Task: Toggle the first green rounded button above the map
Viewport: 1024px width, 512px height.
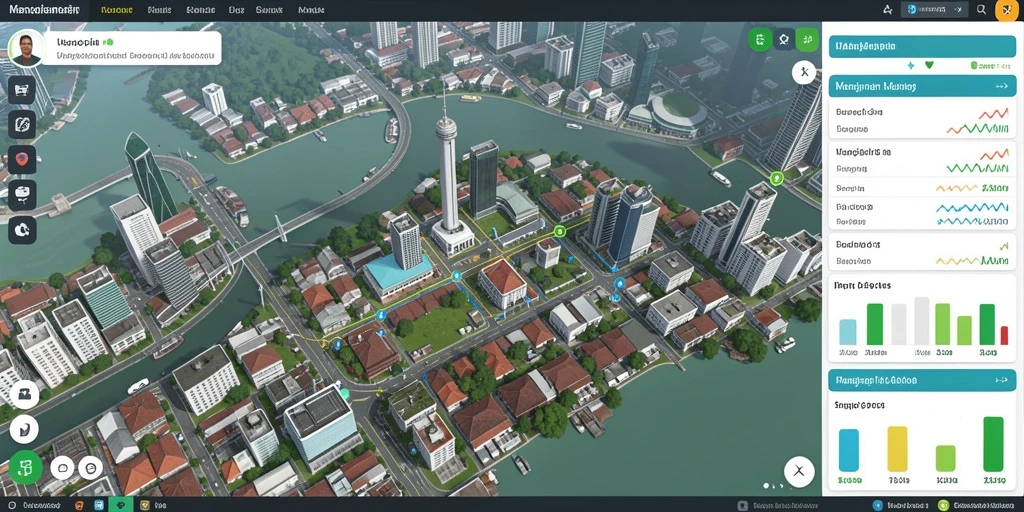Action: pyautogui.click(x=760, y=40)
